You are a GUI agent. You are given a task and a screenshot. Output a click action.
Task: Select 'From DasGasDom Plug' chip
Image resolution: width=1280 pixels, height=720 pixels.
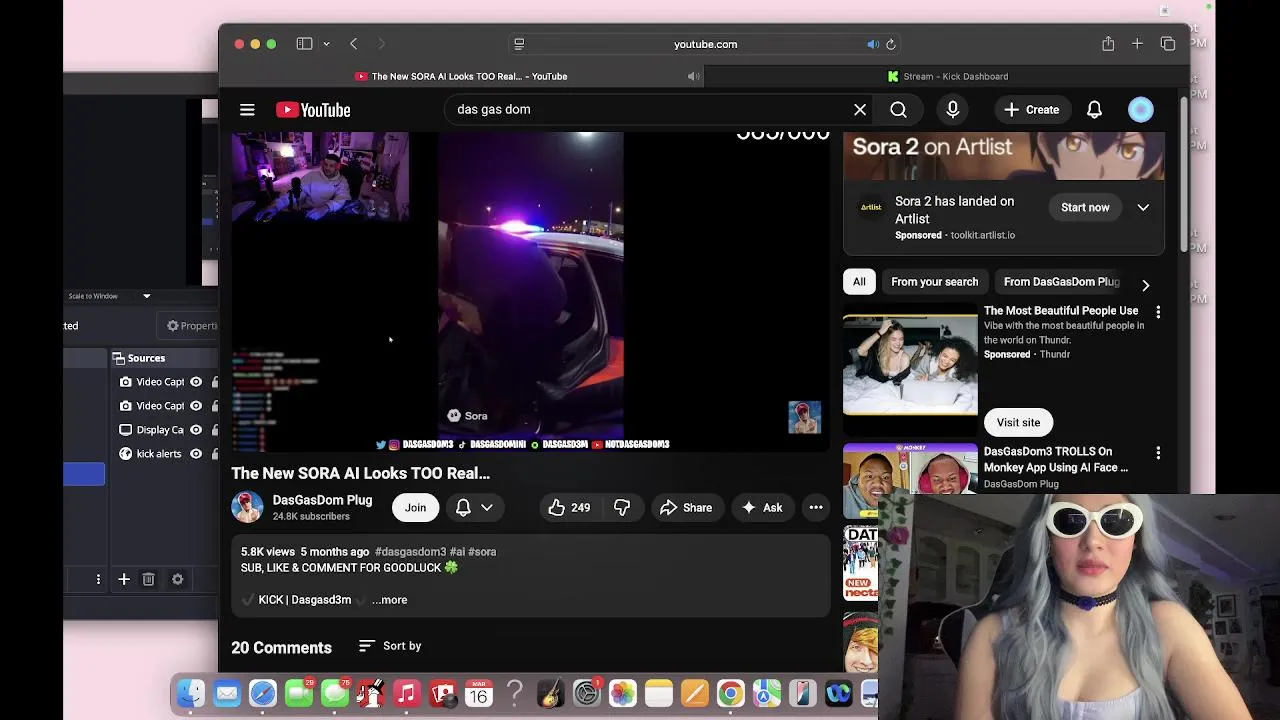pos(1061,282)
